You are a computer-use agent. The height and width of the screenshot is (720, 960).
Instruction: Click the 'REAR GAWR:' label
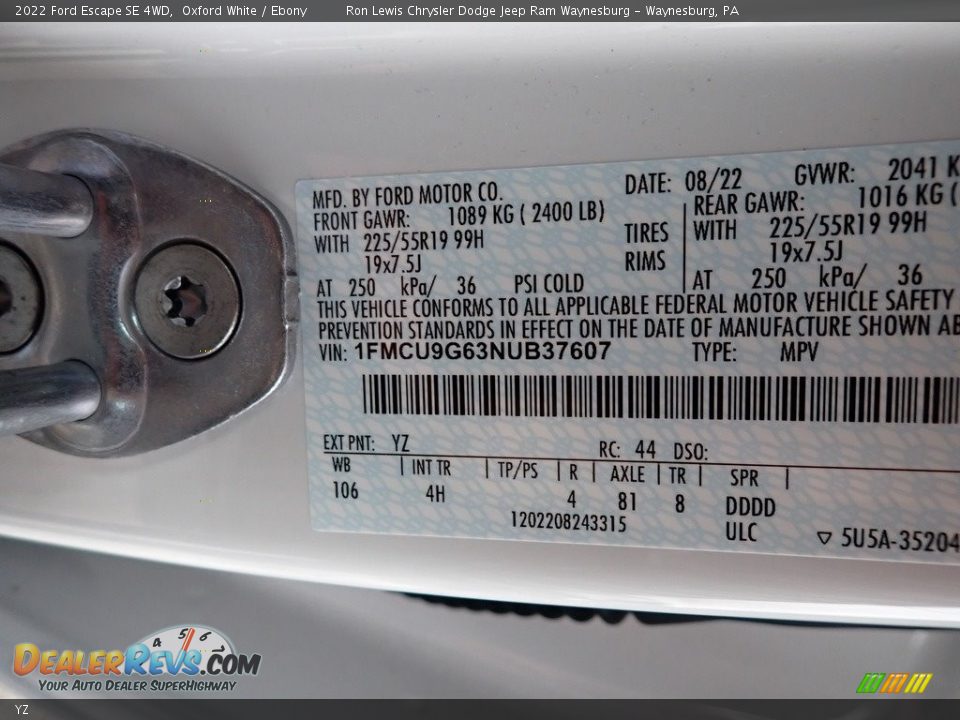click(x=749, y=204)
